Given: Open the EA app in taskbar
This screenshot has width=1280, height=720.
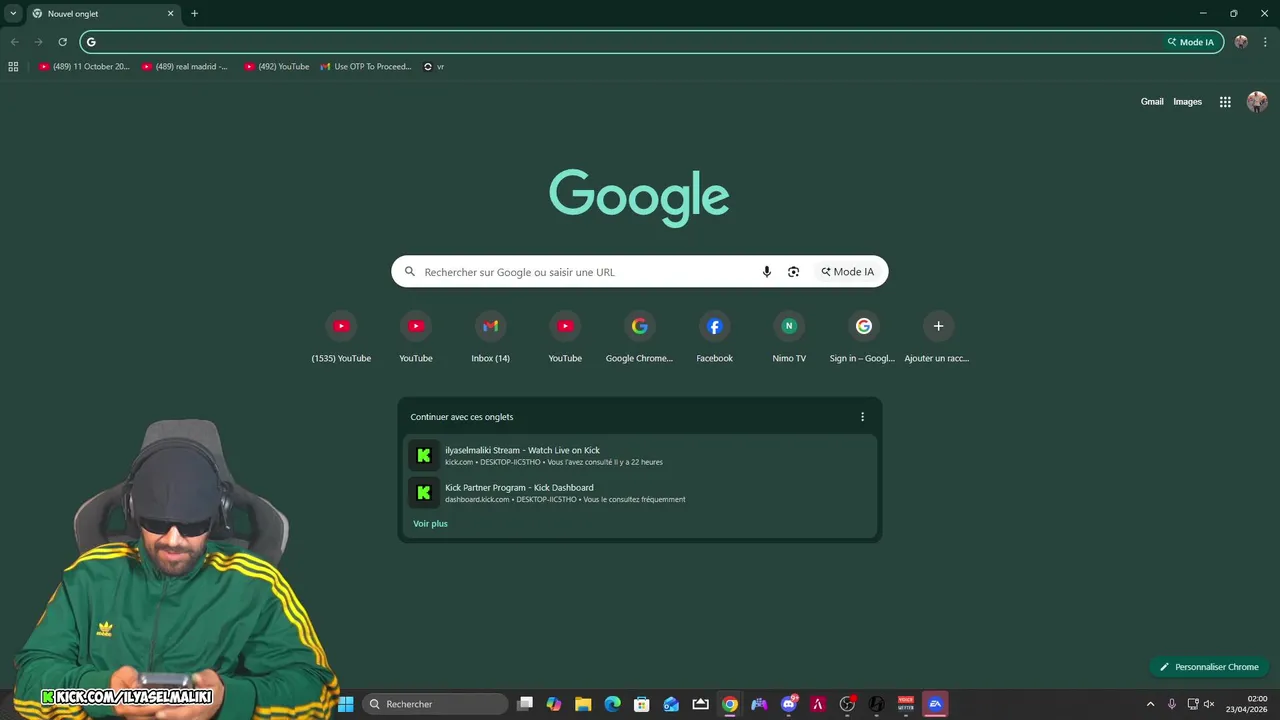Looking at the screenshot, I should point(935,704).
